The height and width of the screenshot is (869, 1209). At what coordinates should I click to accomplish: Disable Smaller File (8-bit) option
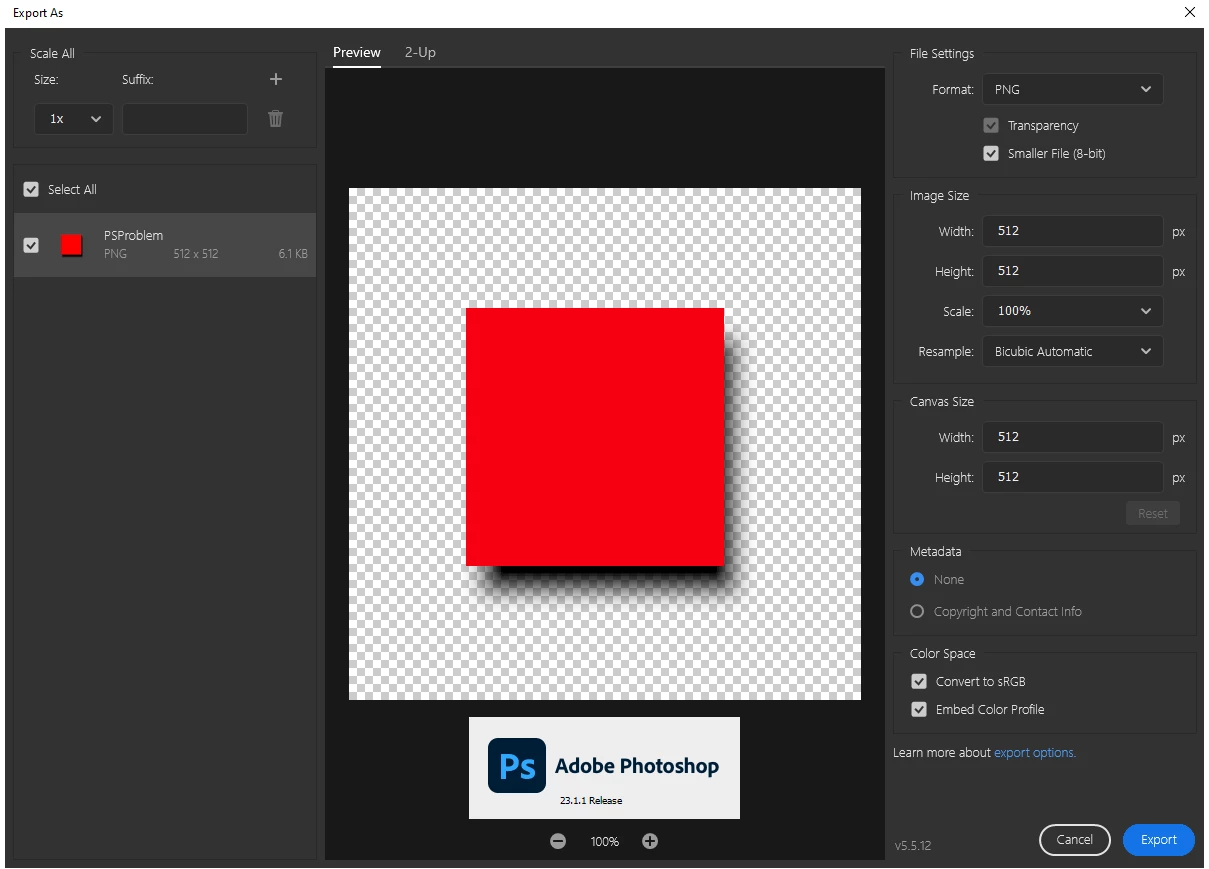click(x=991, y=154)
